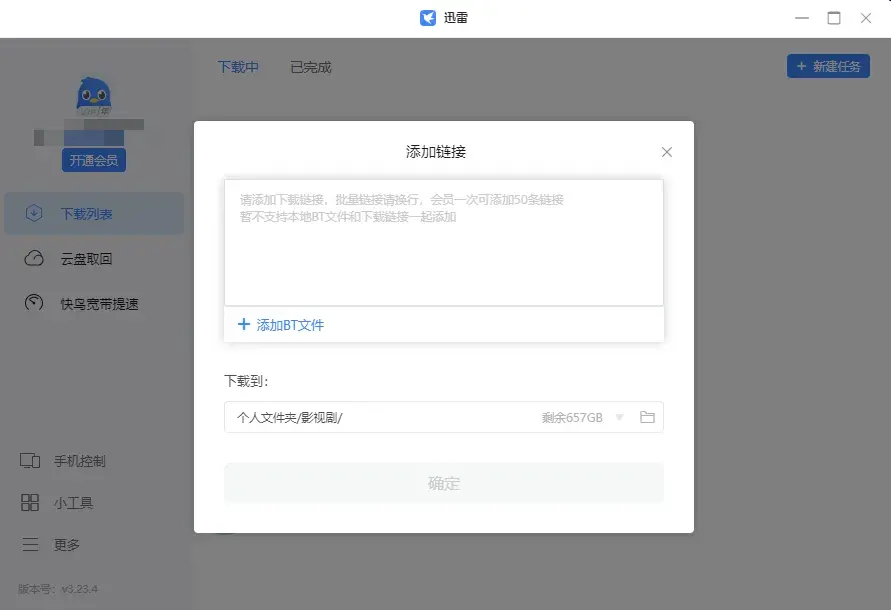Click the 开通会员 membership button
The image size is (891, 610).
pyautogui.click(x=94, y=160)
